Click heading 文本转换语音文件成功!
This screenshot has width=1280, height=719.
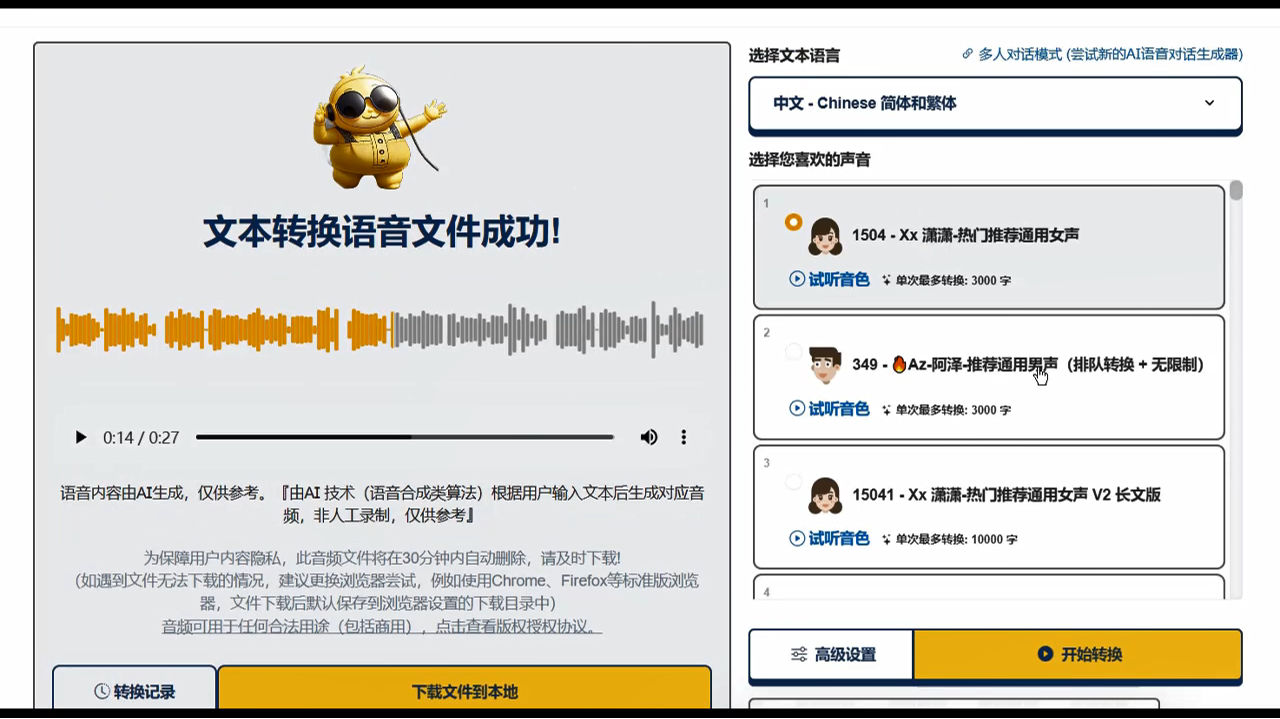pyautogui.click(x=382, y=232)
